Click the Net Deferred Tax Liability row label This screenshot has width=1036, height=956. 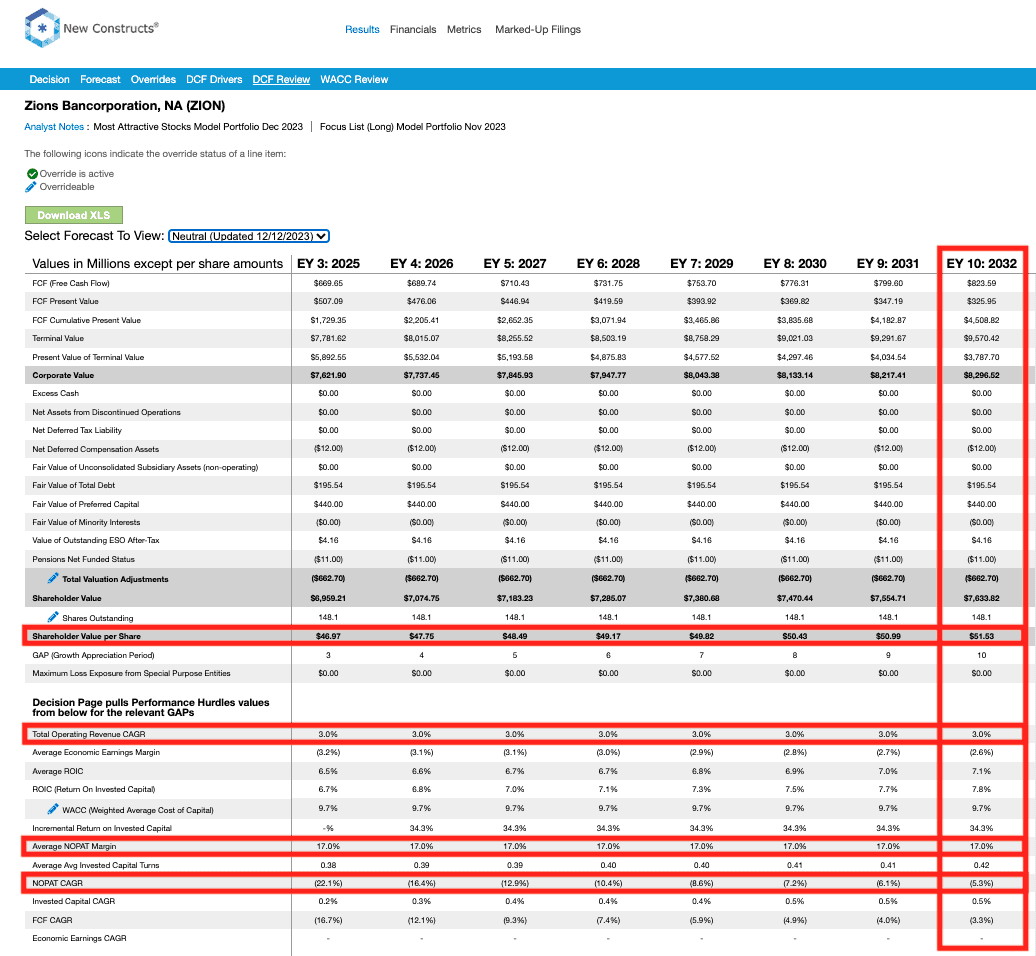point(77,430)
